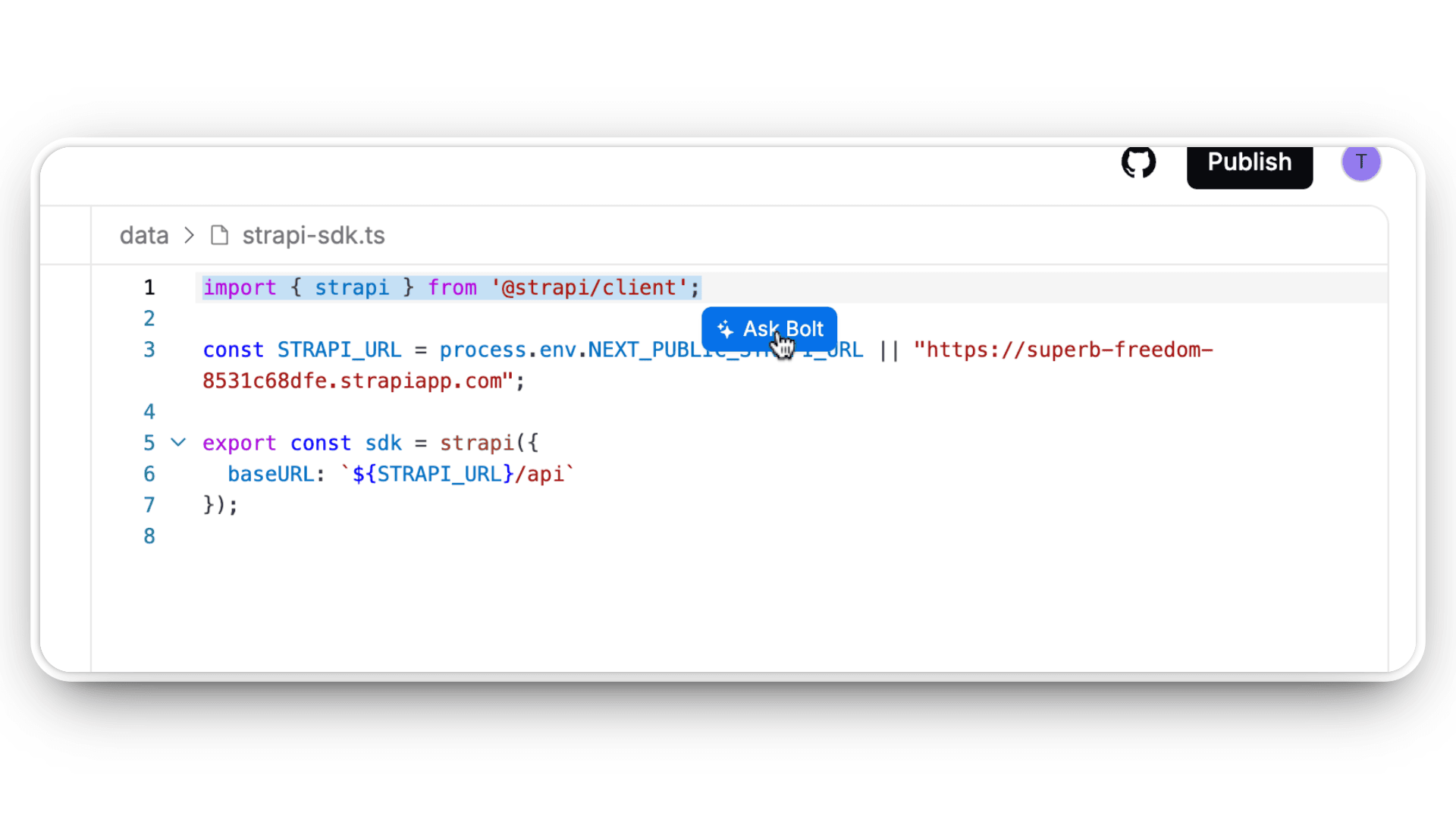Screen dimensions: 1456x819
Task: Click the closing }); on line 7
Action: tap(221, 505)
